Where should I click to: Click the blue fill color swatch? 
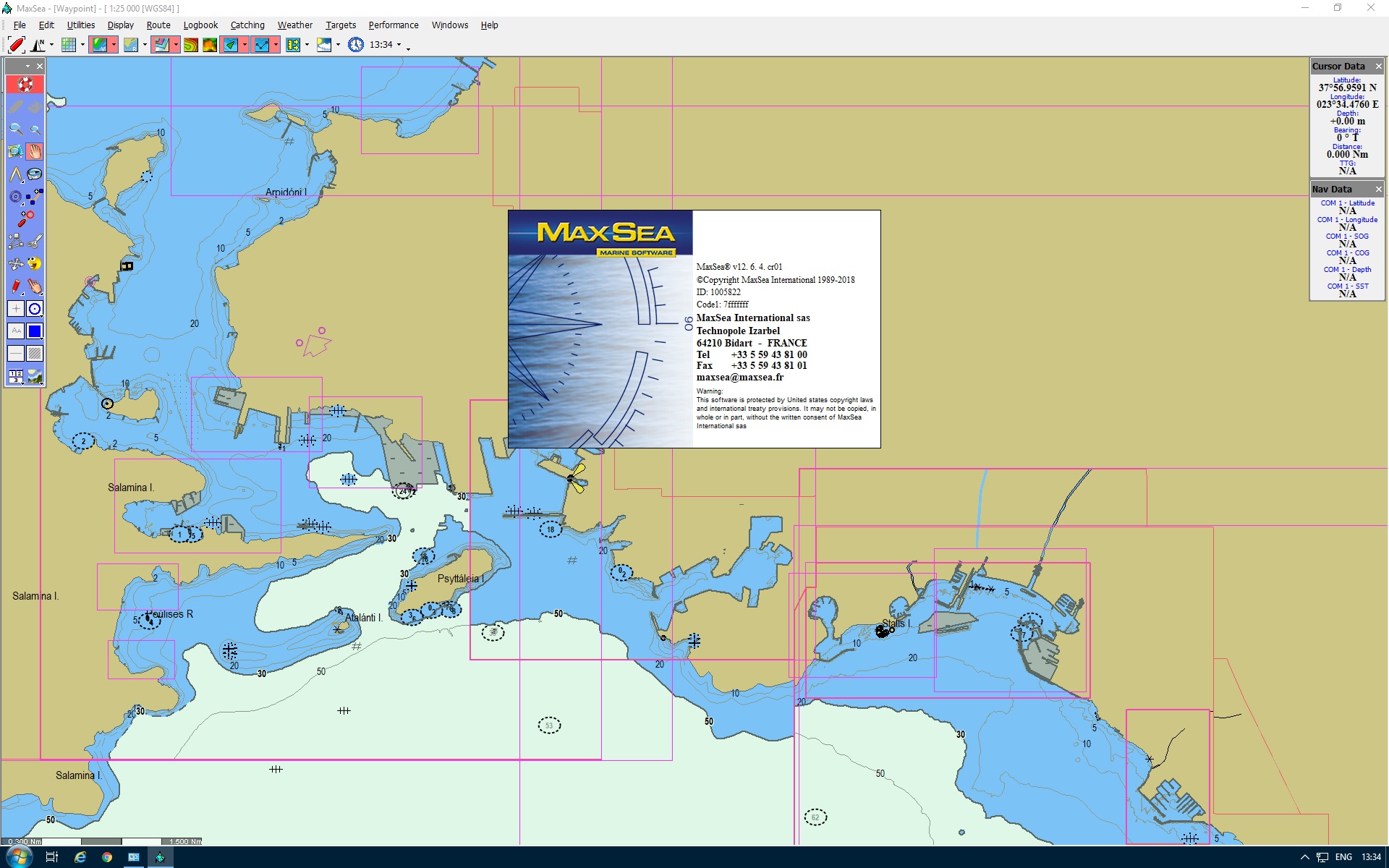(35, 331)
